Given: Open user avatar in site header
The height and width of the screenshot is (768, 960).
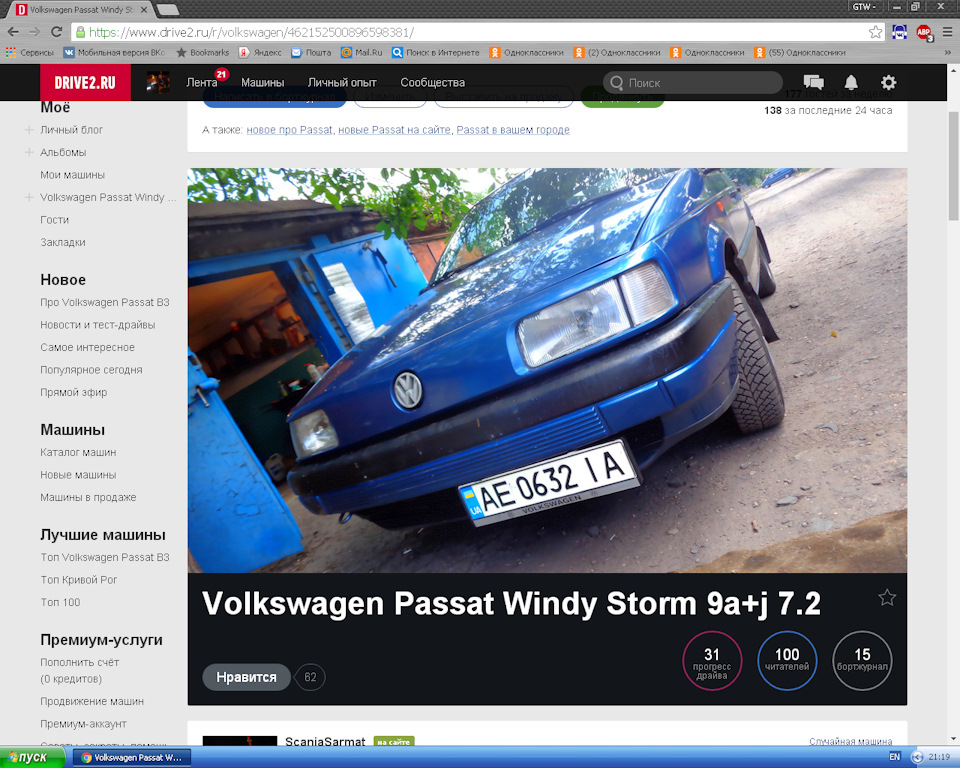Looking at the screenshot, I should click(x=158, y=83).
